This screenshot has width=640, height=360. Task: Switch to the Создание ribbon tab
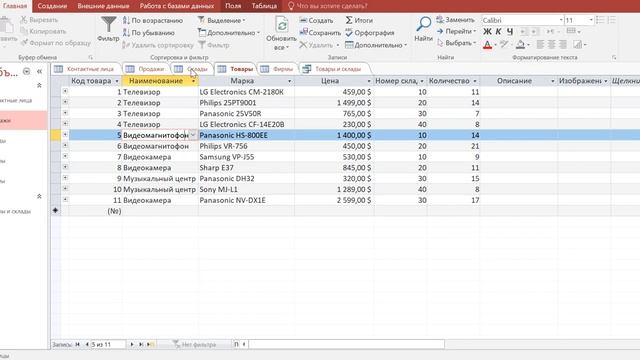tap(52, 6)
